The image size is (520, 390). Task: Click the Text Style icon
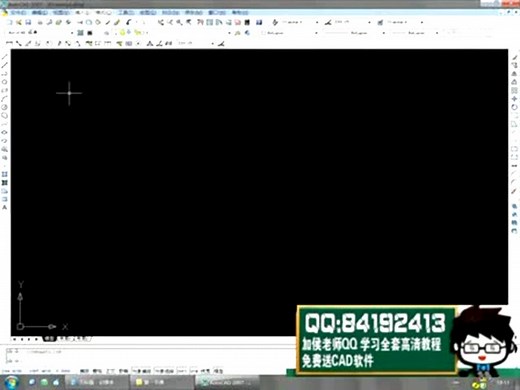click(275, 22)
